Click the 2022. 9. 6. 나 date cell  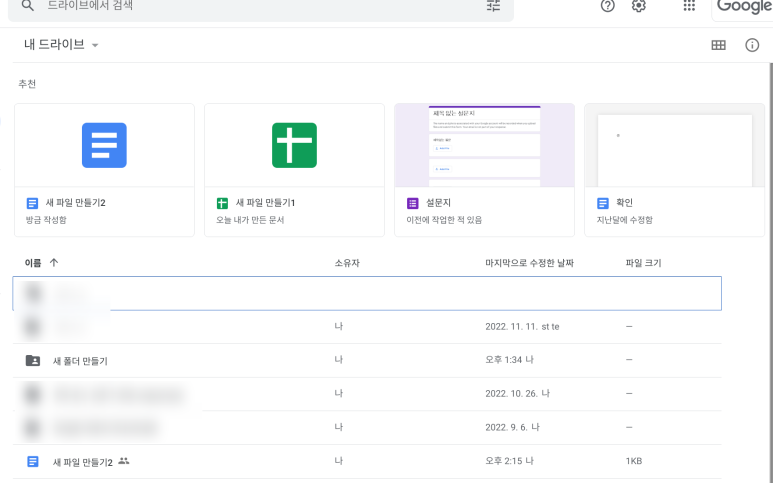point(512,427)
